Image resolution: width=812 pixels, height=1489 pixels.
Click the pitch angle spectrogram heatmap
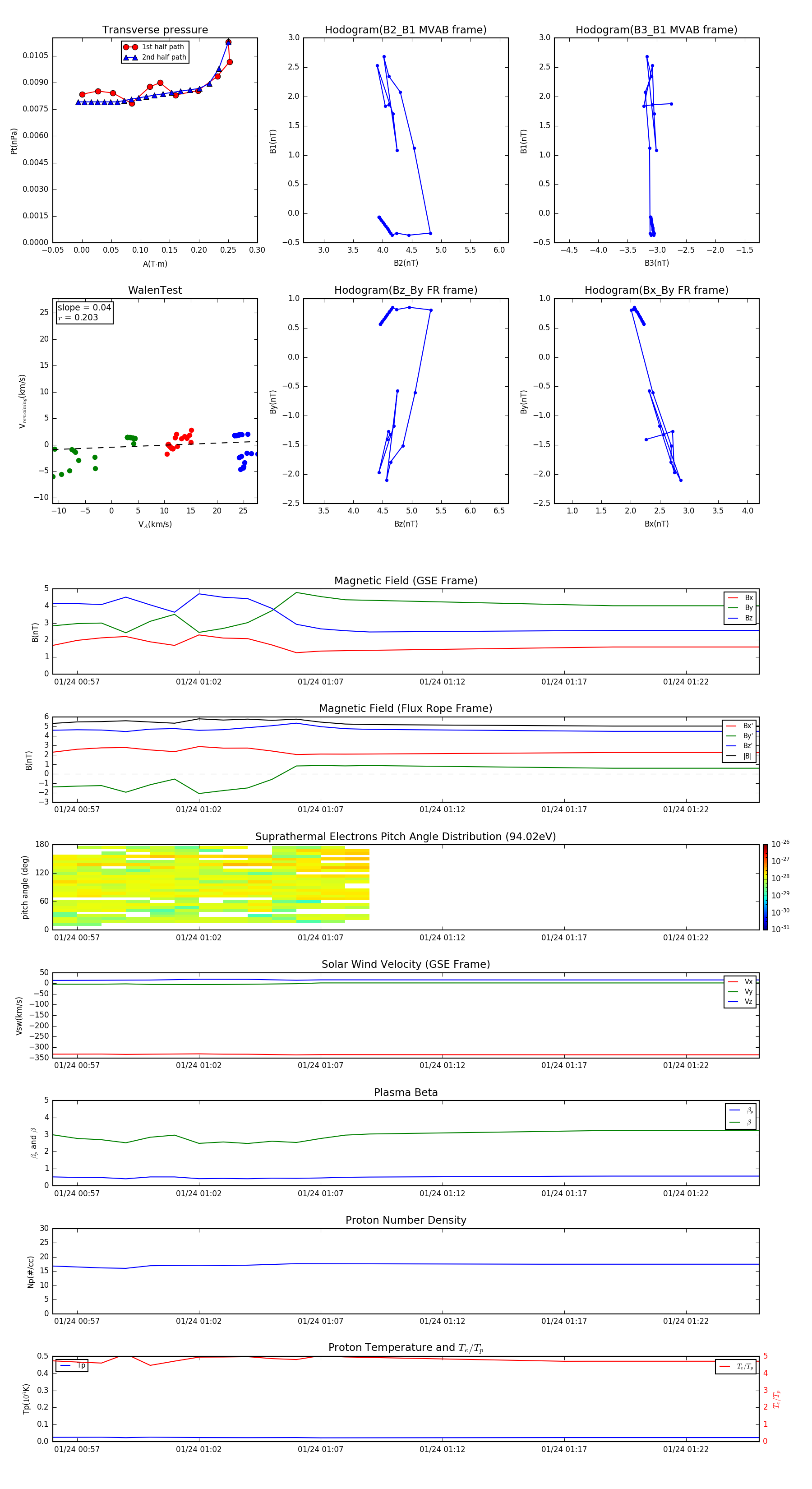pyautogui.click(x=211, y=886)
